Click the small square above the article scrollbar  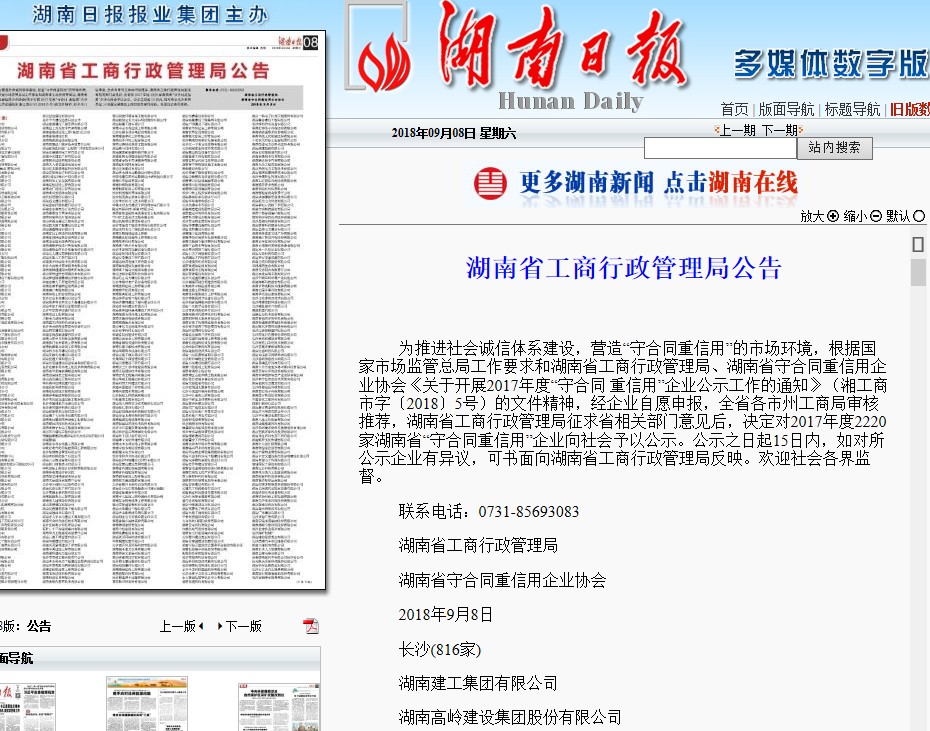pyautogui.click(x=918, y=244)
